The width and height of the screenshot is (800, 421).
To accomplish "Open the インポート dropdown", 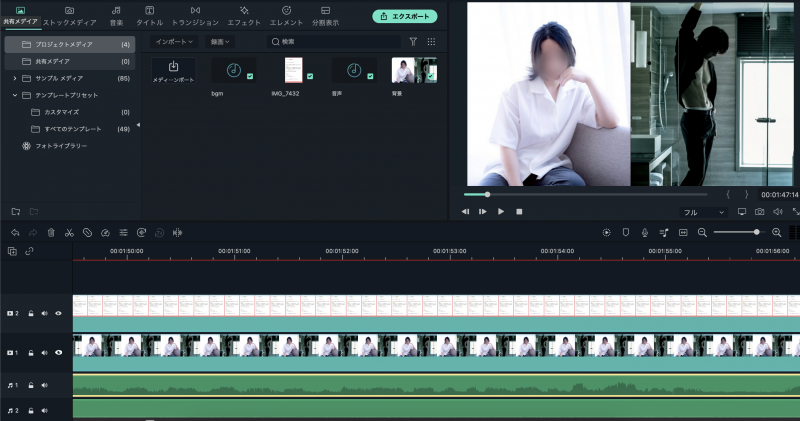I will (x=173, y=42).
